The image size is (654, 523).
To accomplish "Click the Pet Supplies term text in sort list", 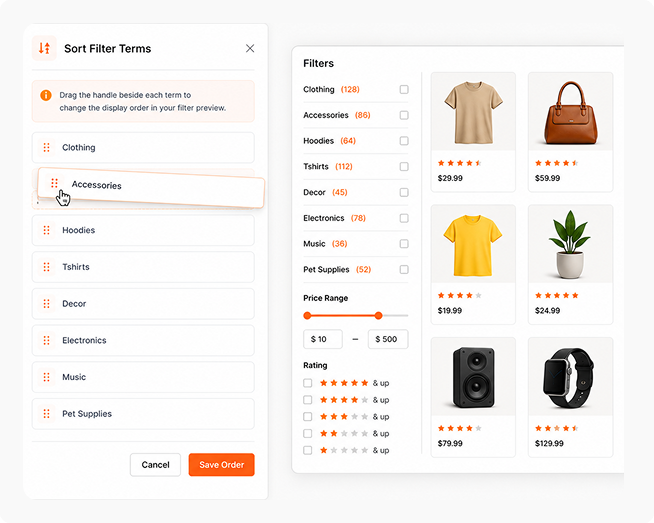I will point(87,414).
